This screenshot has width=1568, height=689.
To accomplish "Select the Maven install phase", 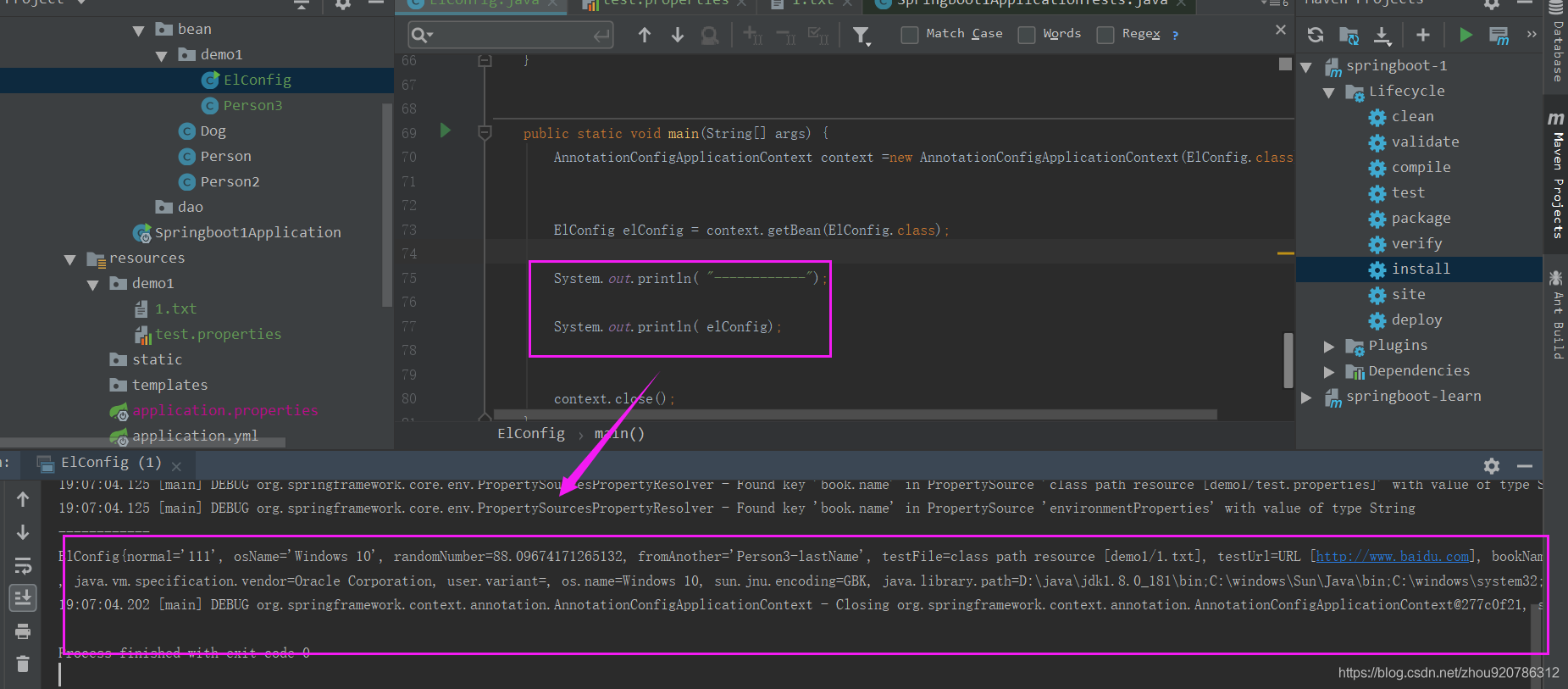I will click(x=1421, y=269).
